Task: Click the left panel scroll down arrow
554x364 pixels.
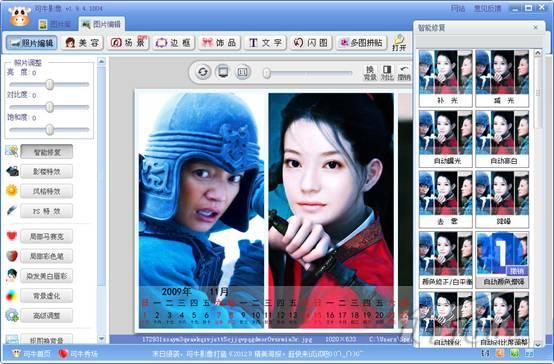Action: (x=101, y=339)
